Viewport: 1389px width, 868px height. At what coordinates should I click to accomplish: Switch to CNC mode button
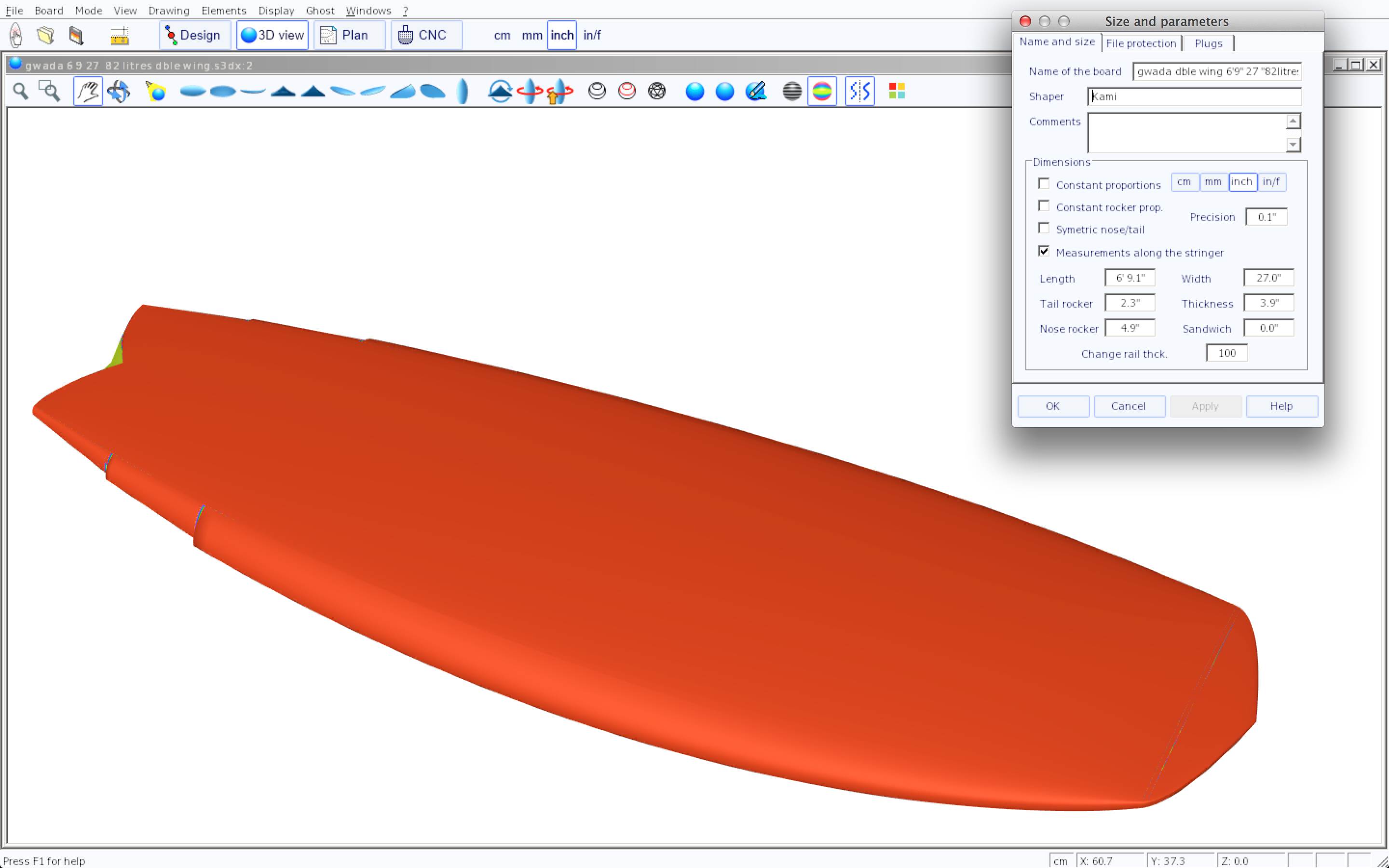pos(426,36)
